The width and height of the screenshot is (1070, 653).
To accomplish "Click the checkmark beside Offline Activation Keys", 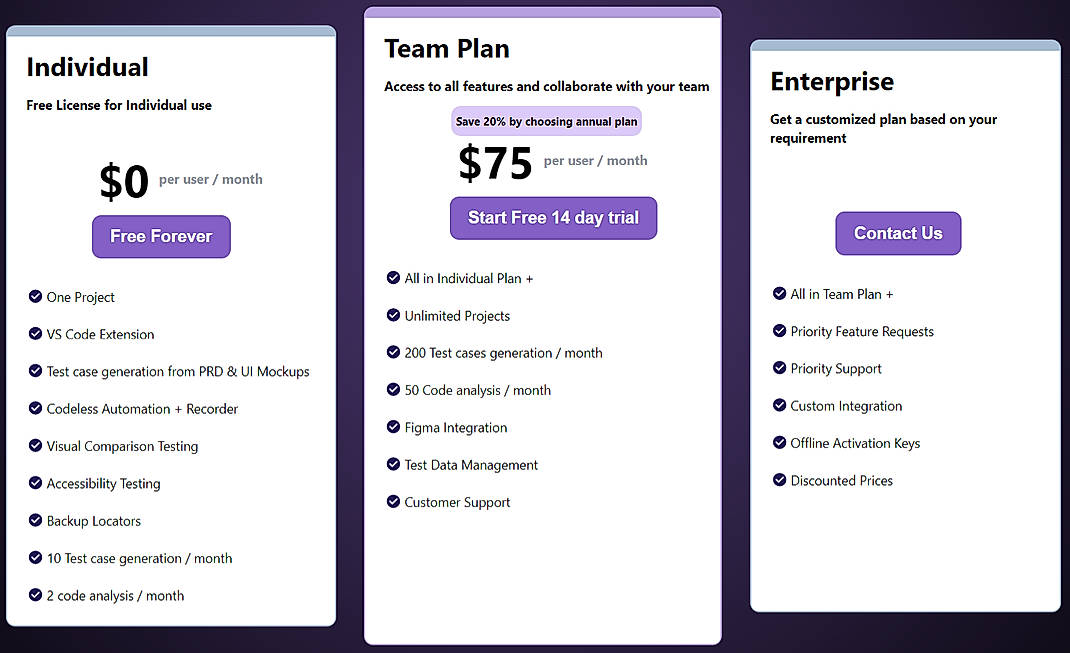I will (x=779, y=443).
